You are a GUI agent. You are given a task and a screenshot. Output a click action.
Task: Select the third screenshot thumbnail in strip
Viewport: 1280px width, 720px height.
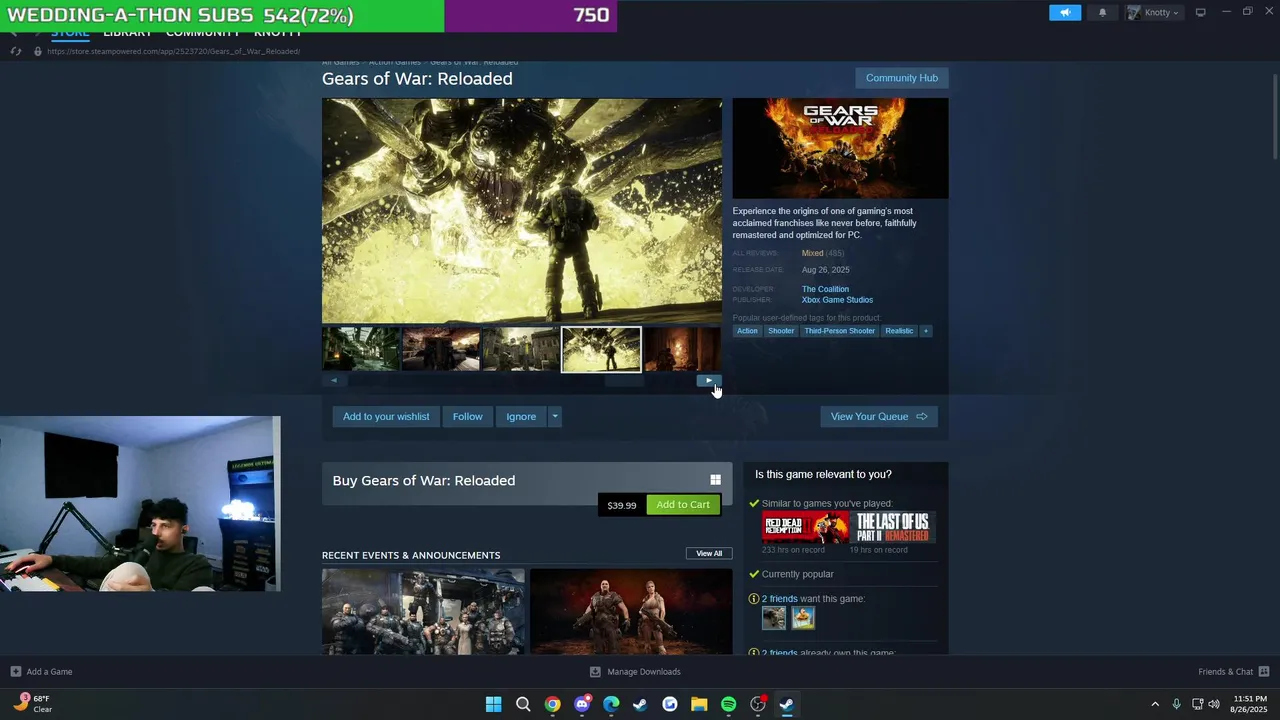pyautogui.click(x=521, y=349)
